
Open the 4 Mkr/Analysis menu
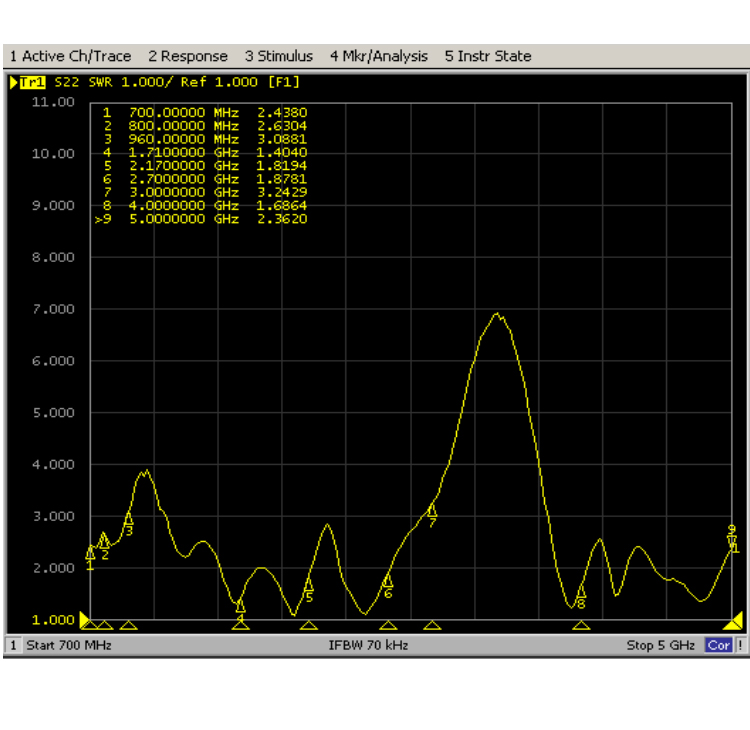point(379,56)
